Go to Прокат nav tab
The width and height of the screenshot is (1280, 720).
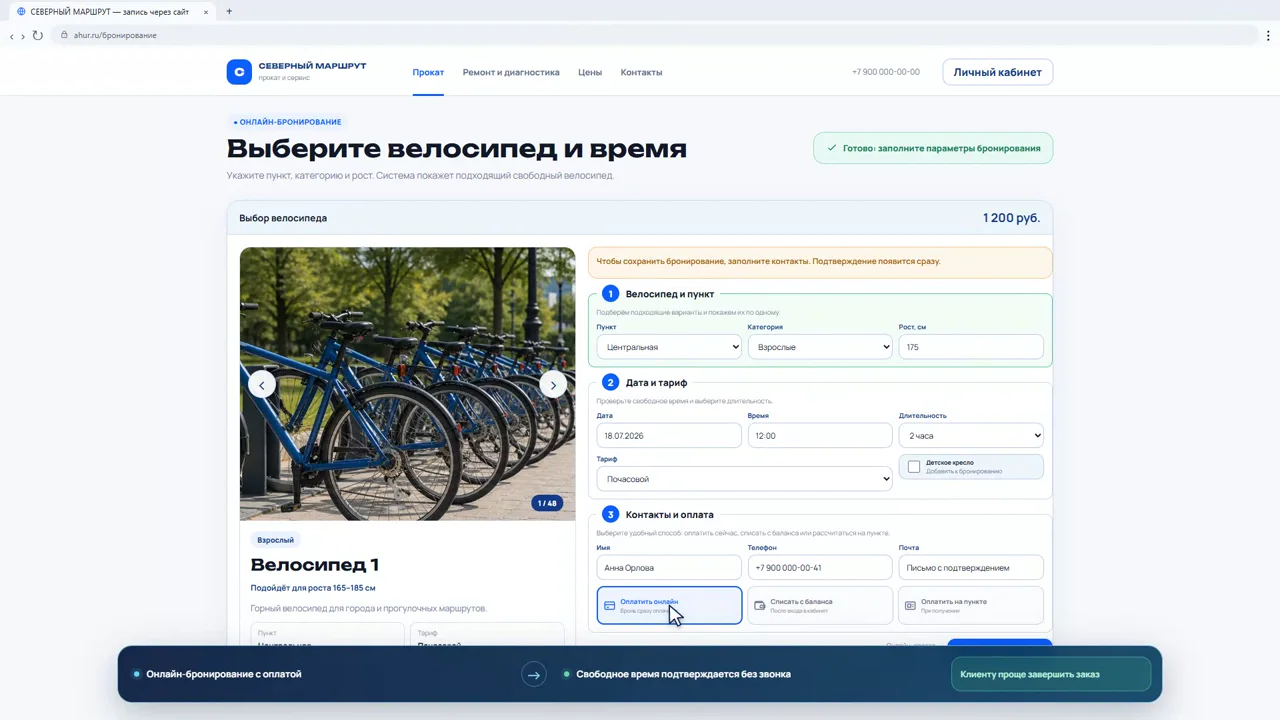coord(428,72)
